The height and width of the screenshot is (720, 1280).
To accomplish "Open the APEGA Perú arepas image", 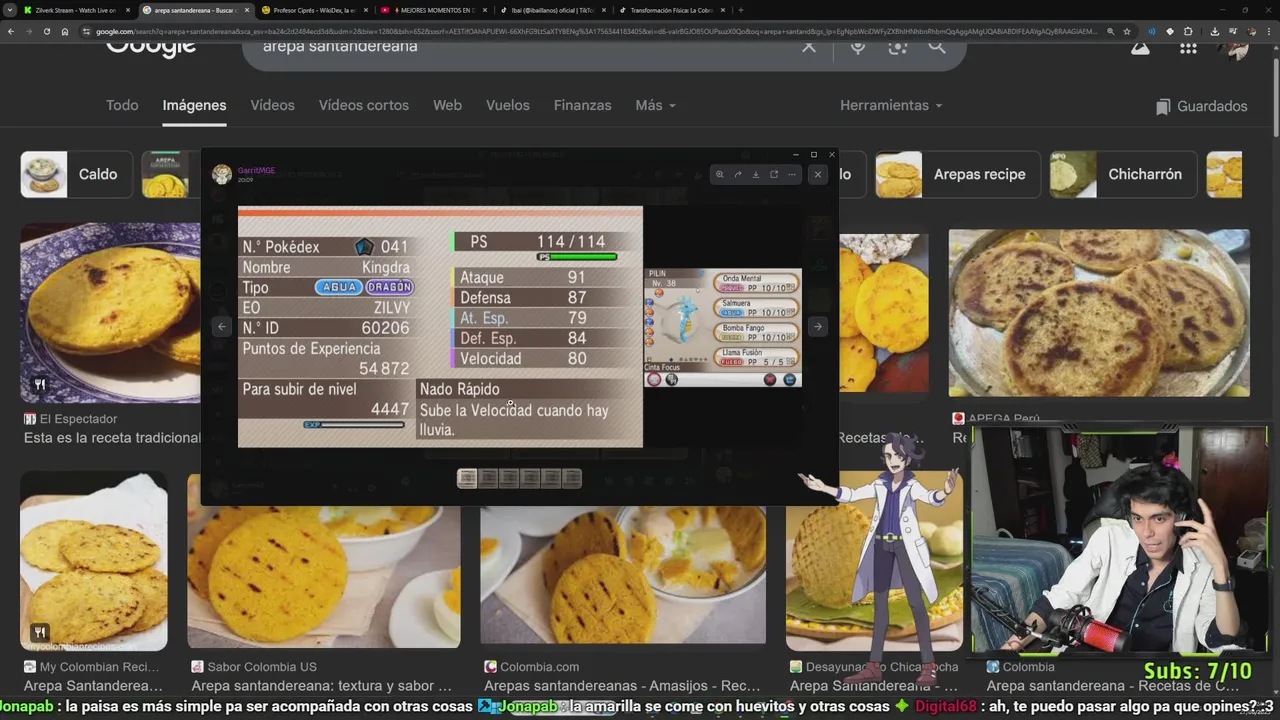I will click(x=1099, y=313).
